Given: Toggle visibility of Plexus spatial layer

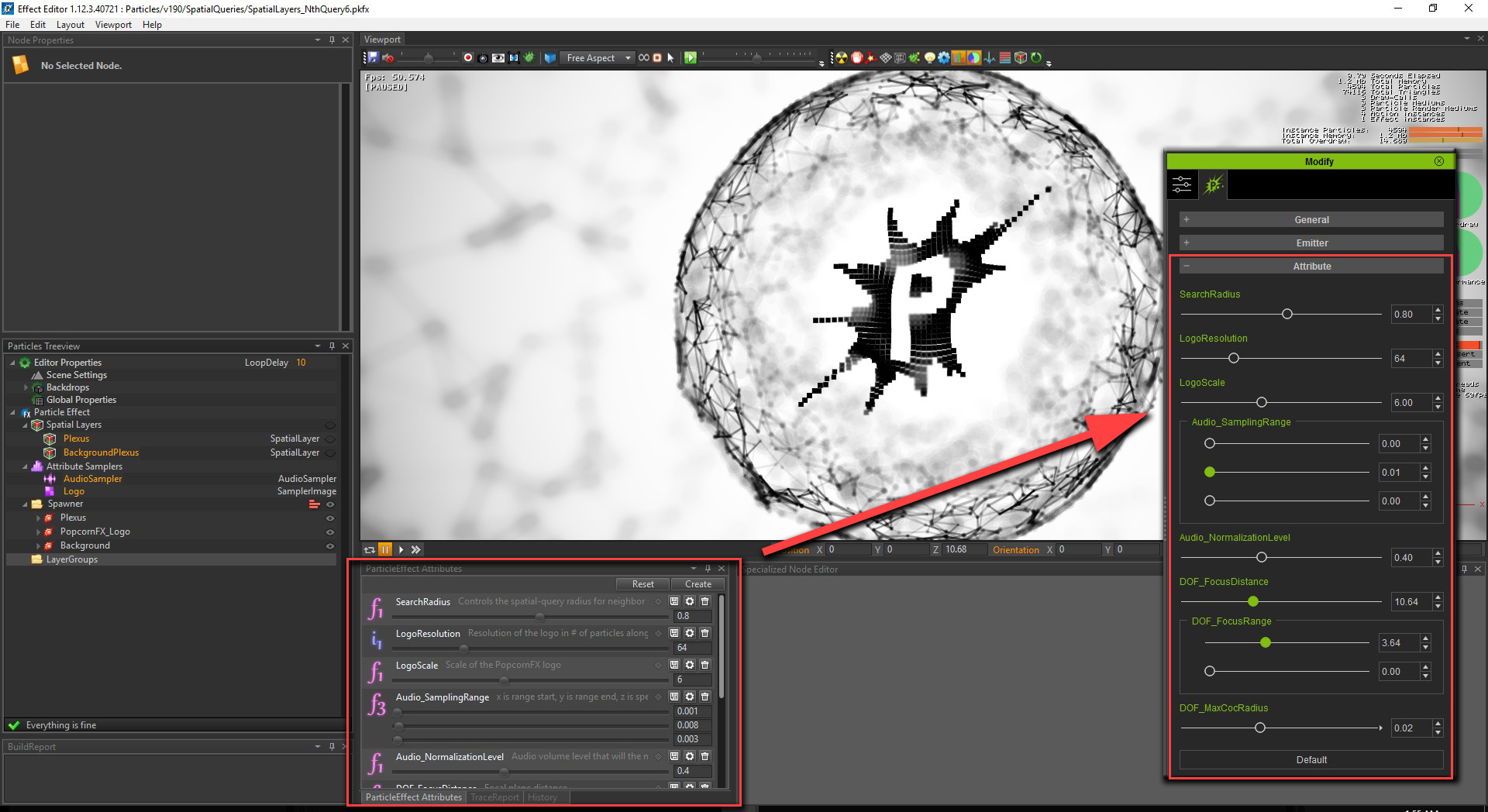Looking at the screenshot, I should (x=330, y=439).
